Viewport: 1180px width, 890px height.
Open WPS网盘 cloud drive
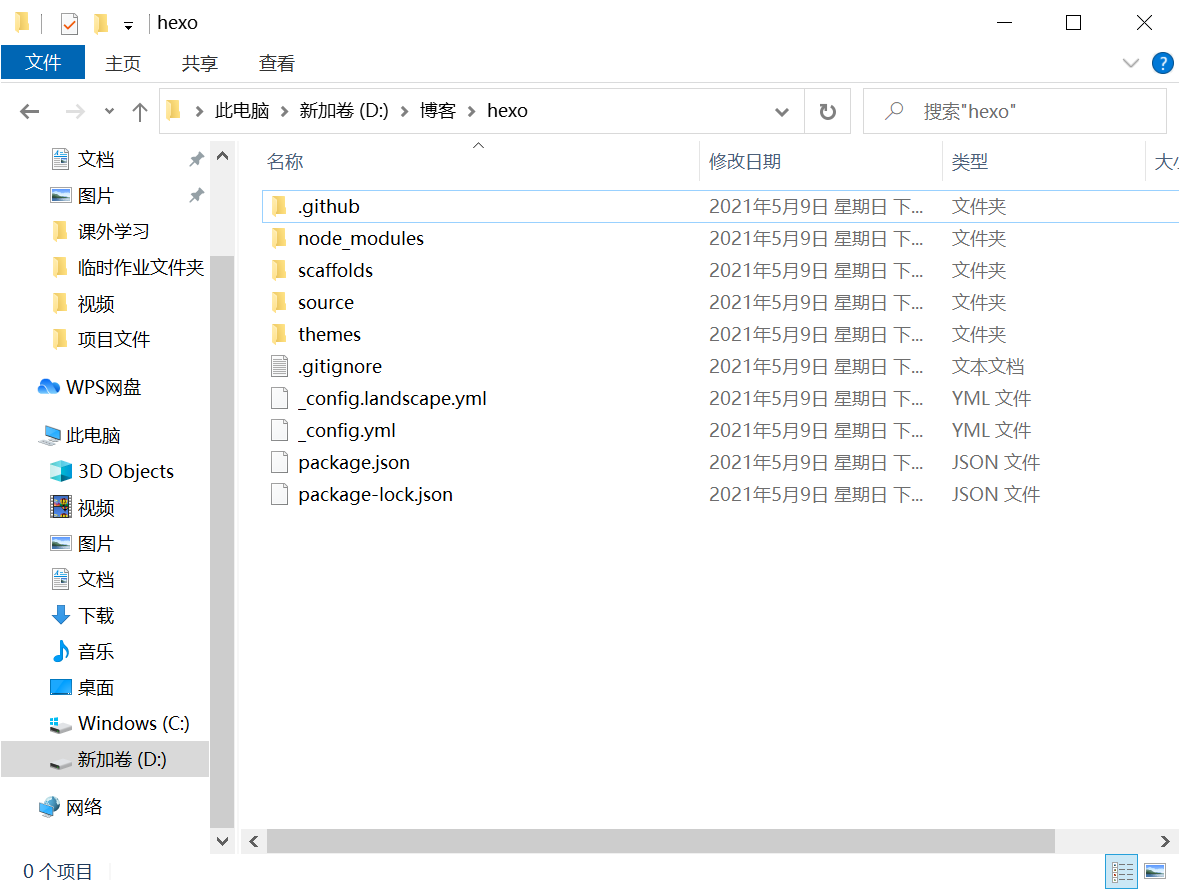click(x=103, y=387)
